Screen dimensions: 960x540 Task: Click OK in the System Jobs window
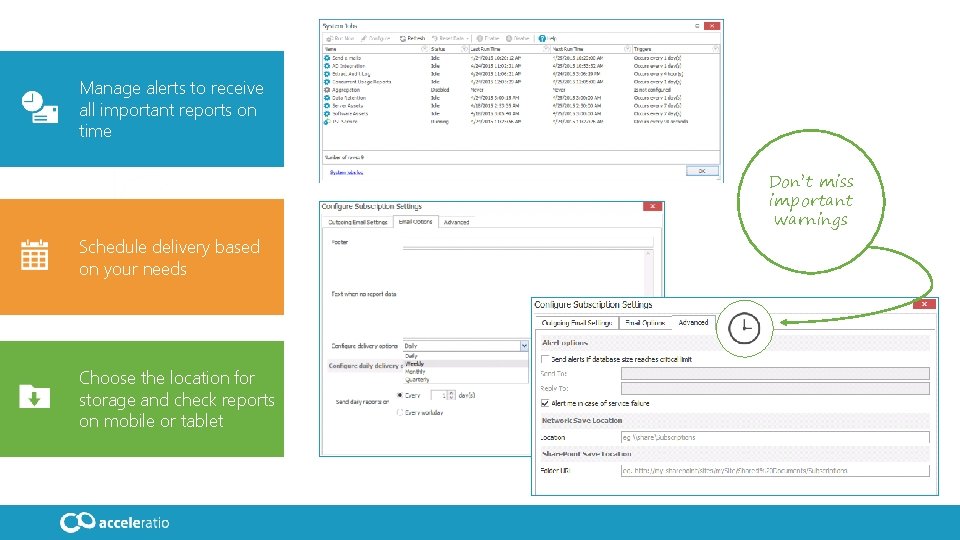point(702,171)
